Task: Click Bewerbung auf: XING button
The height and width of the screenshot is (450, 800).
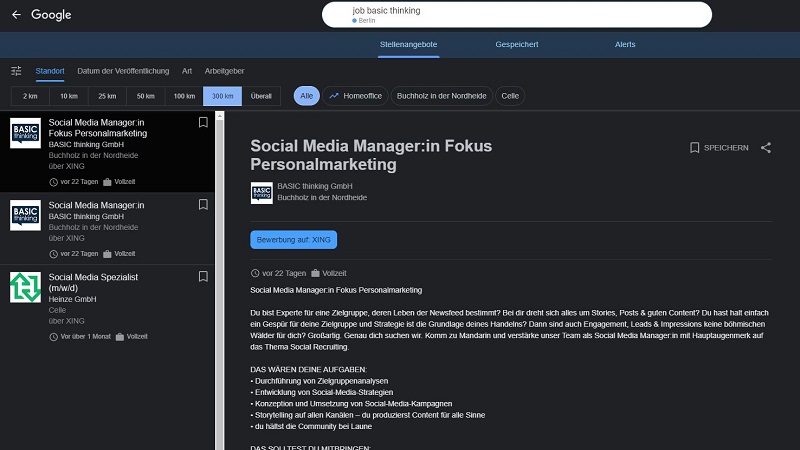Action: click(x=293, y=240)
